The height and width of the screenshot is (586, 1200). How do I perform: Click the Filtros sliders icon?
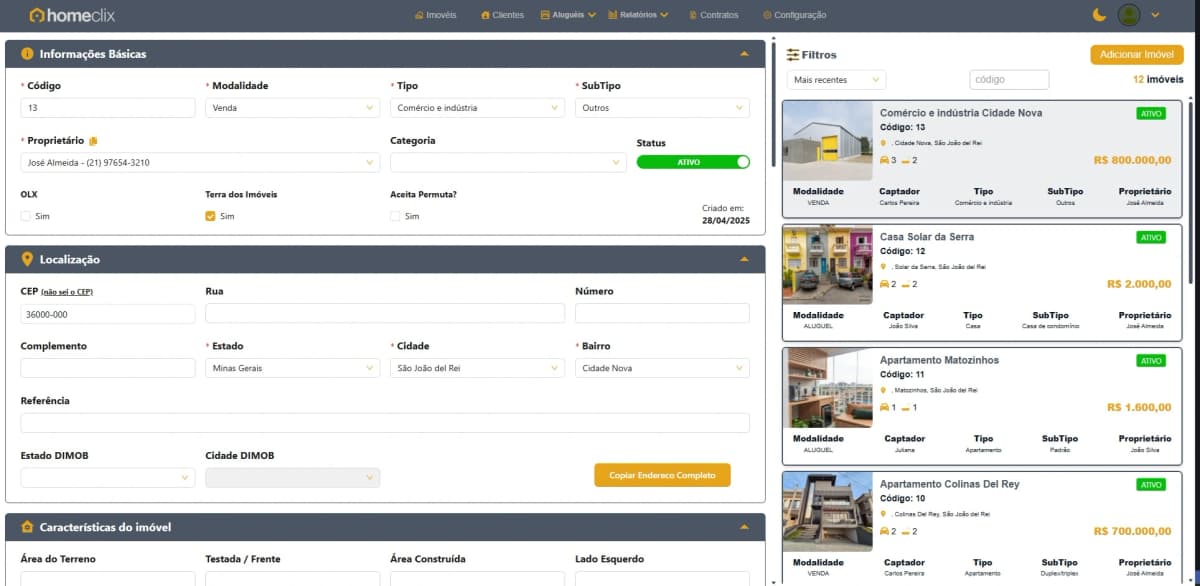791,54
